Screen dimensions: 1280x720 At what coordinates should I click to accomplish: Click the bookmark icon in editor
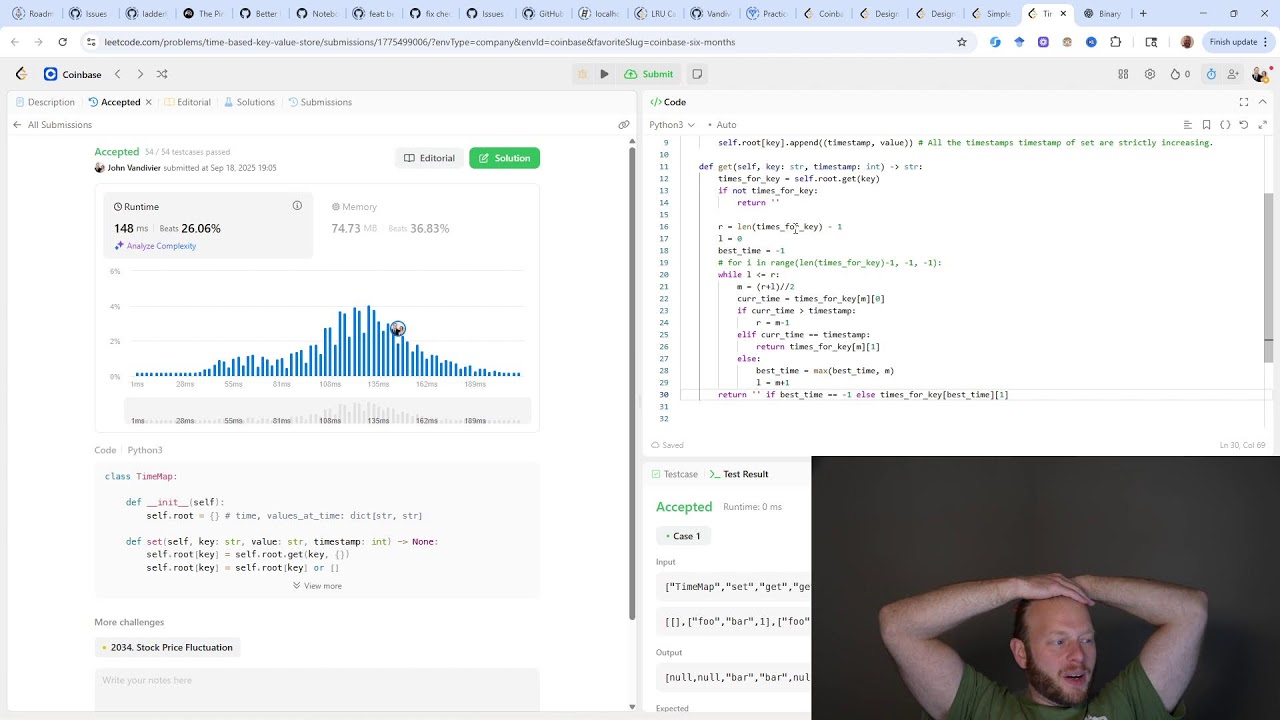1206,125
